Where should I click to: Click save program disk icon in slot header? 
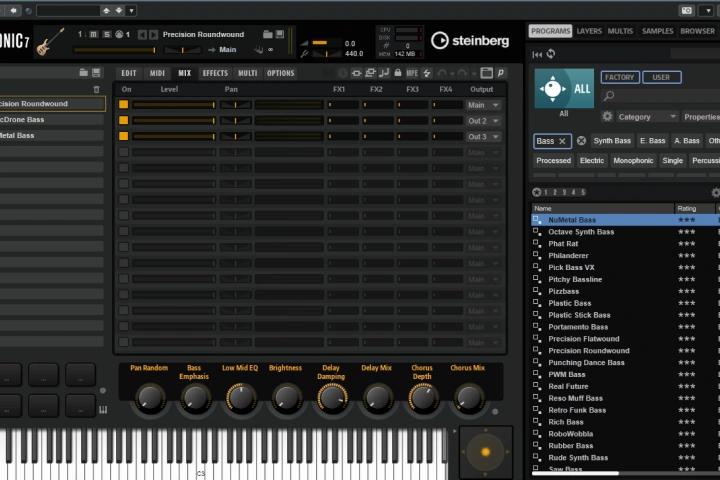(x=279, y=34)
